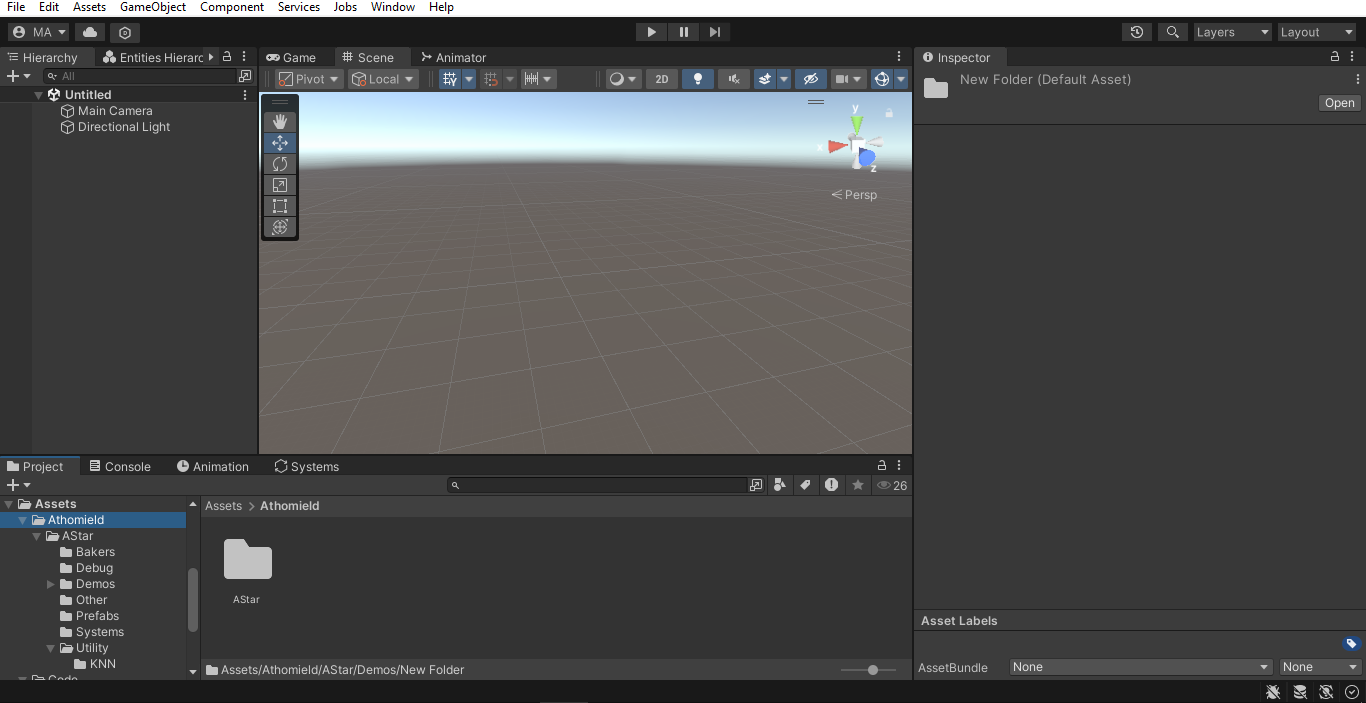The image size is (1366, 703).
Task: Click the cloud services icon
Action: [90, 32]
